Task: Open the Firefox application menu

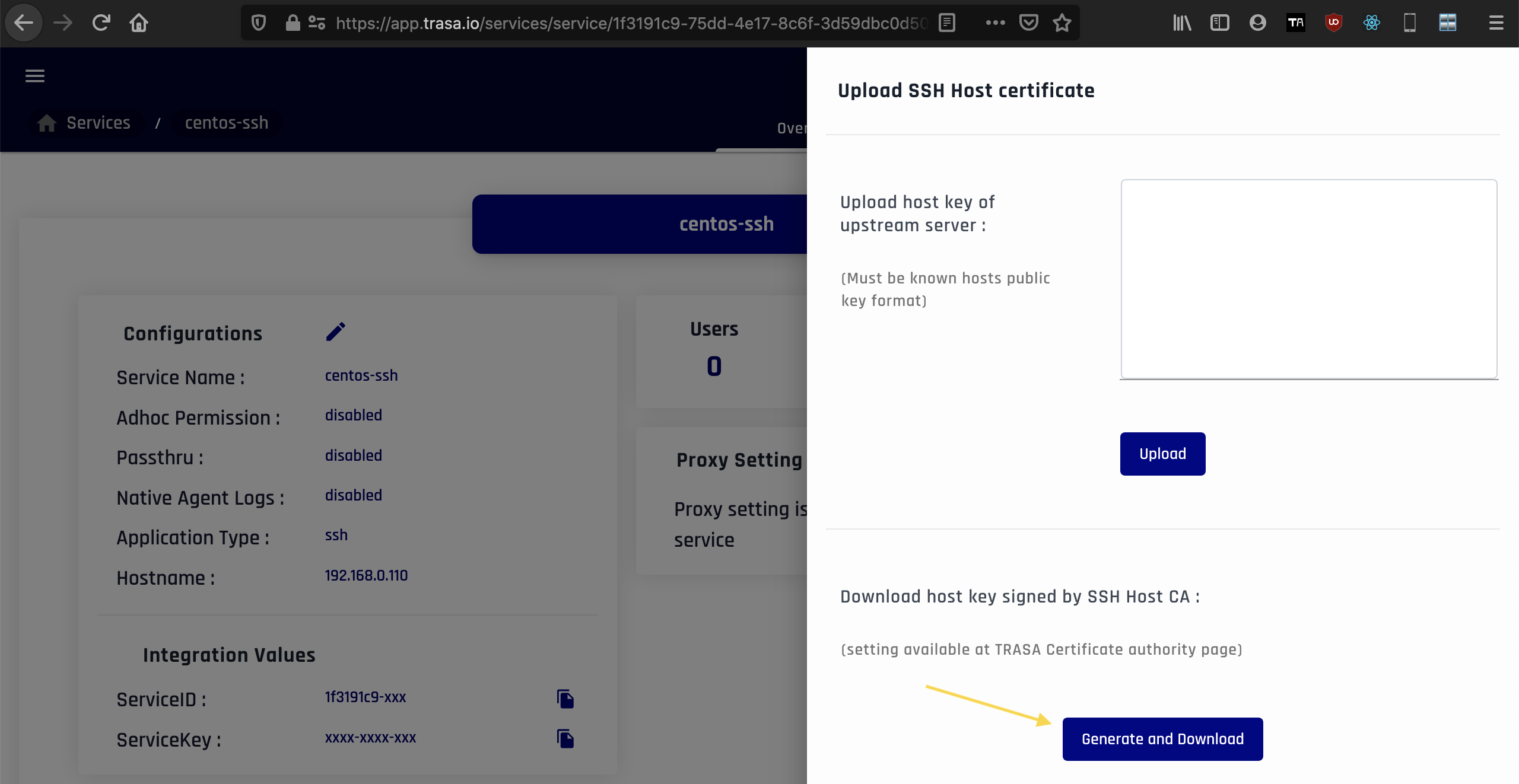Action: (x=1496, y=23)
